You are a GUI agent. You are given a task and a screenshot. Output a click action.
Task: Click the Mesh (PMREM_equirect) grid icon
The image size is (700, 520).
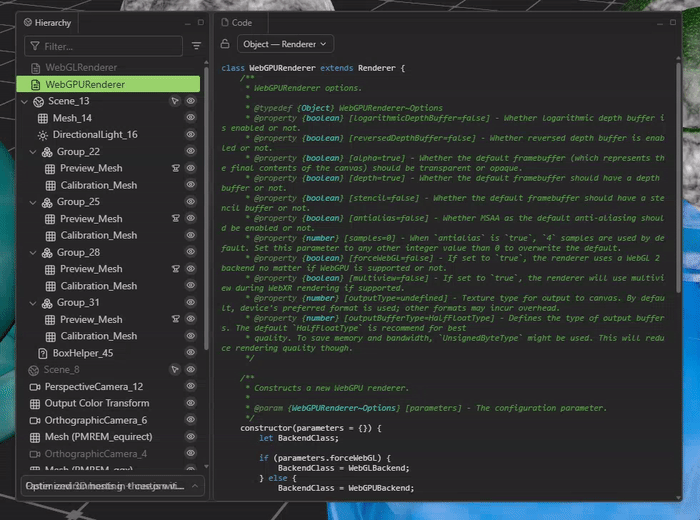pyautogui.click(x=35, y=437)
